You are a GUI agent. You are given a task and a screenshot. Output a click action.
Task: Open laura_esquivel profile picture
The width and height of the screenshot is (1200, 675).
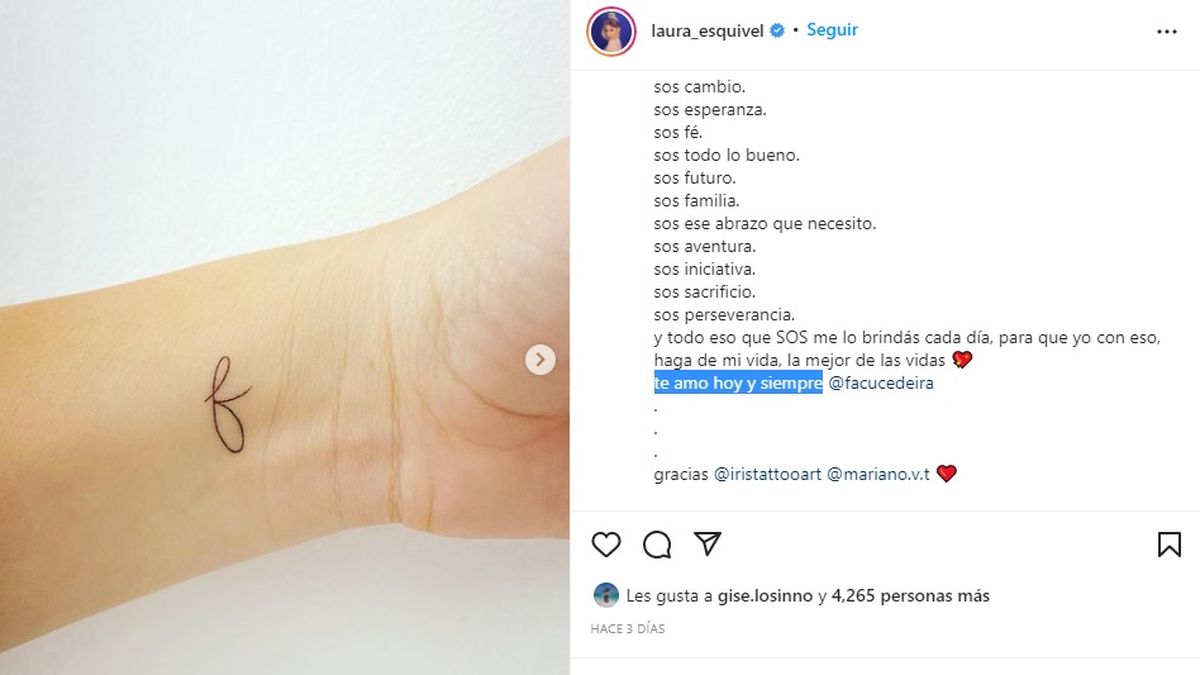point(612,31)
